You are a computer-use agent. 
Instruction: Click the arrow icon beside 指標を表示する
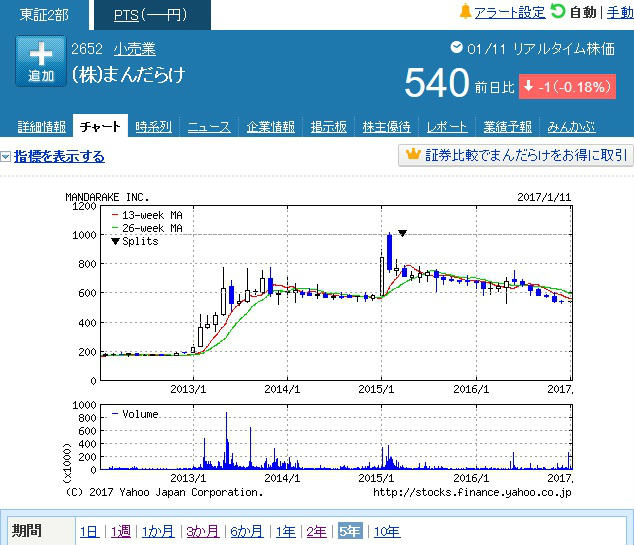5,157
